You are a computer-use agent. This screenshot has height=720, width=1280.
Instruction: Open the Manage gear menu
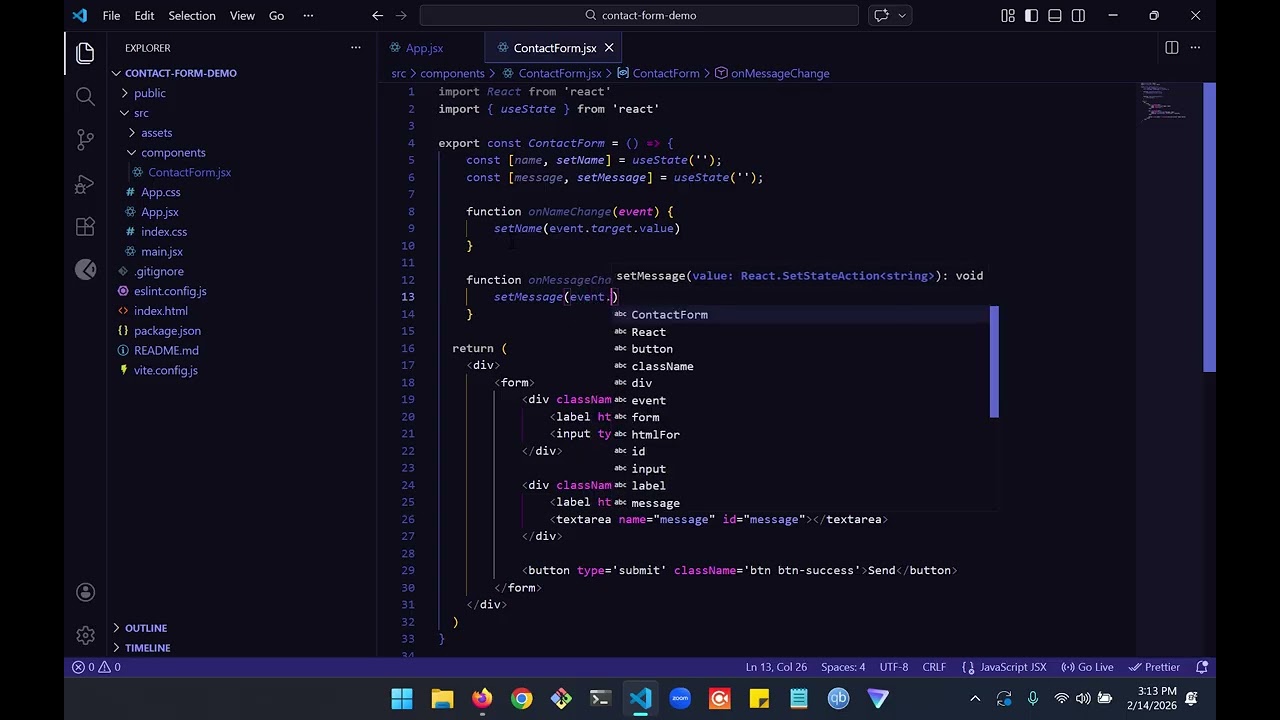click(85, 635)
